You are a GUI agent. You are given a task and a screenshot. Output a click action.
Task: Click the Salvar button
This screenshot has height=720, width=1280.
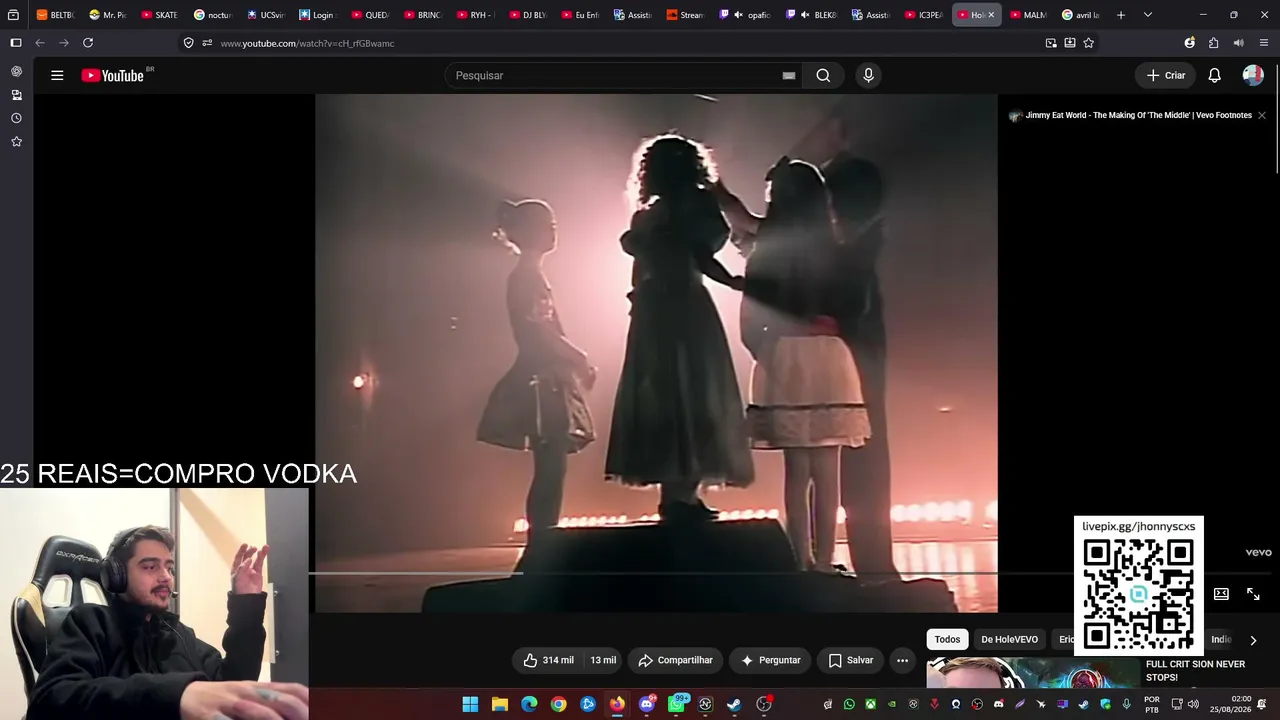click(x=850, y=660)
